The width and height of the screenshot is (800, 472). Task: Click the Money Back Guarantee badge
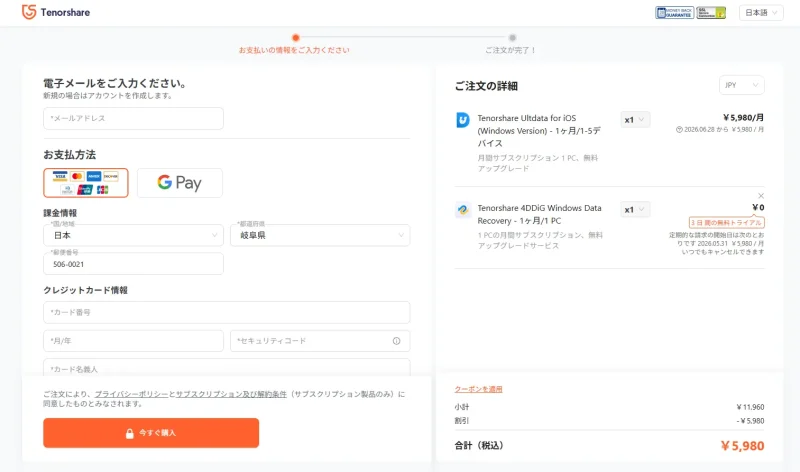674,13
